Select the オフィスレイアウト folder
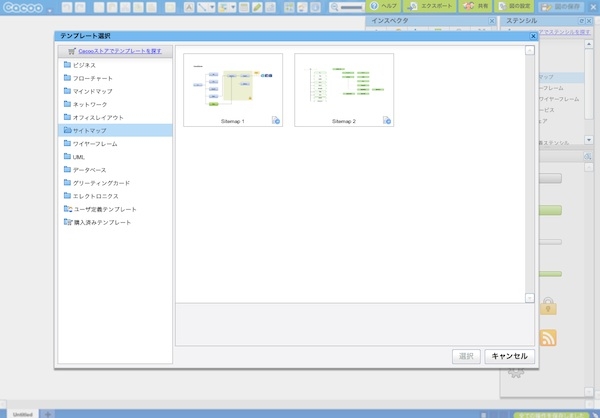600x418 pixels. (x=115, y=117)
